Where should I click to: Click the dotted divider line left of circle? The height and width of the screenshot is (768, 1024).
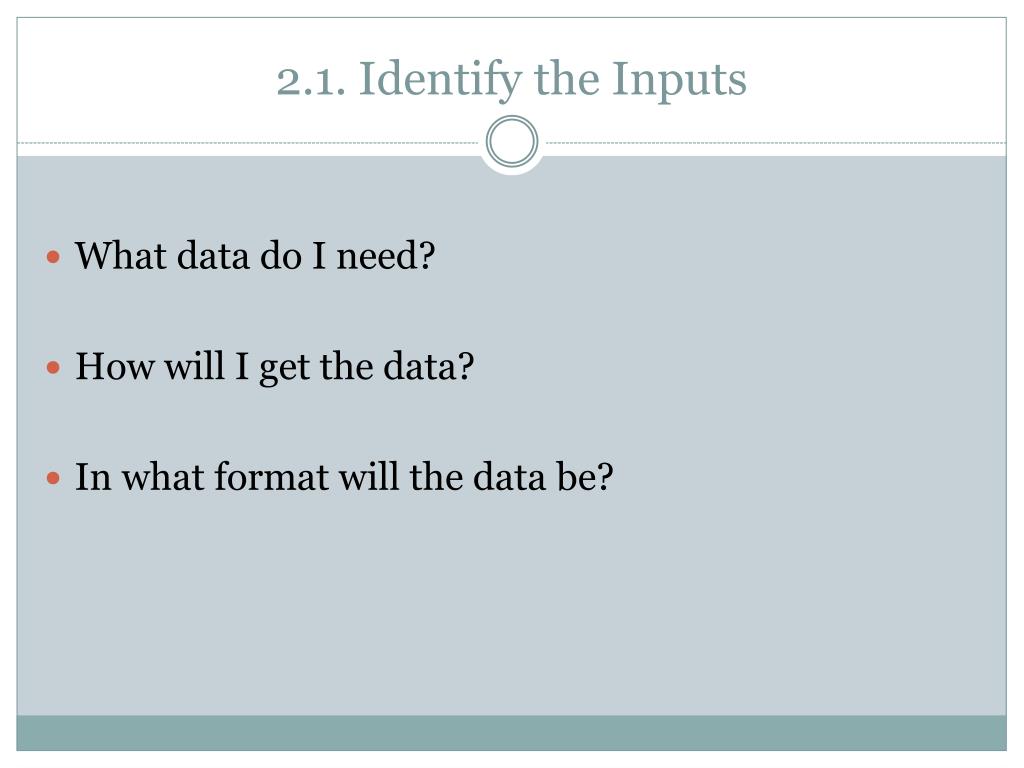[x=248, y=142]
